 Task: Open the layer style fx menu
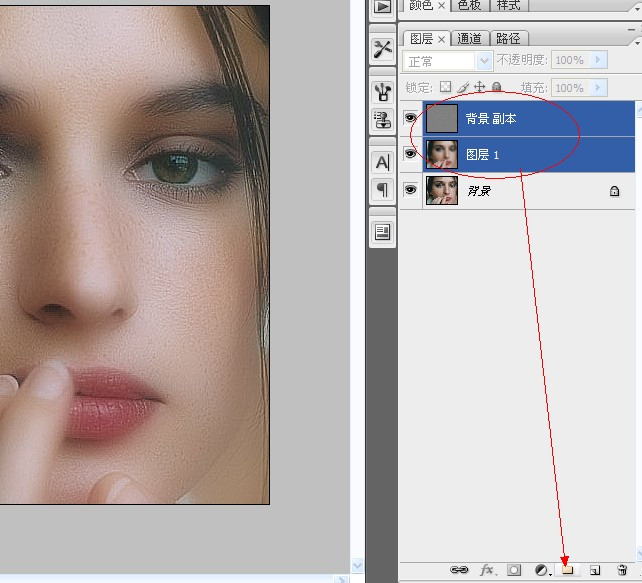tap(488, 570)
